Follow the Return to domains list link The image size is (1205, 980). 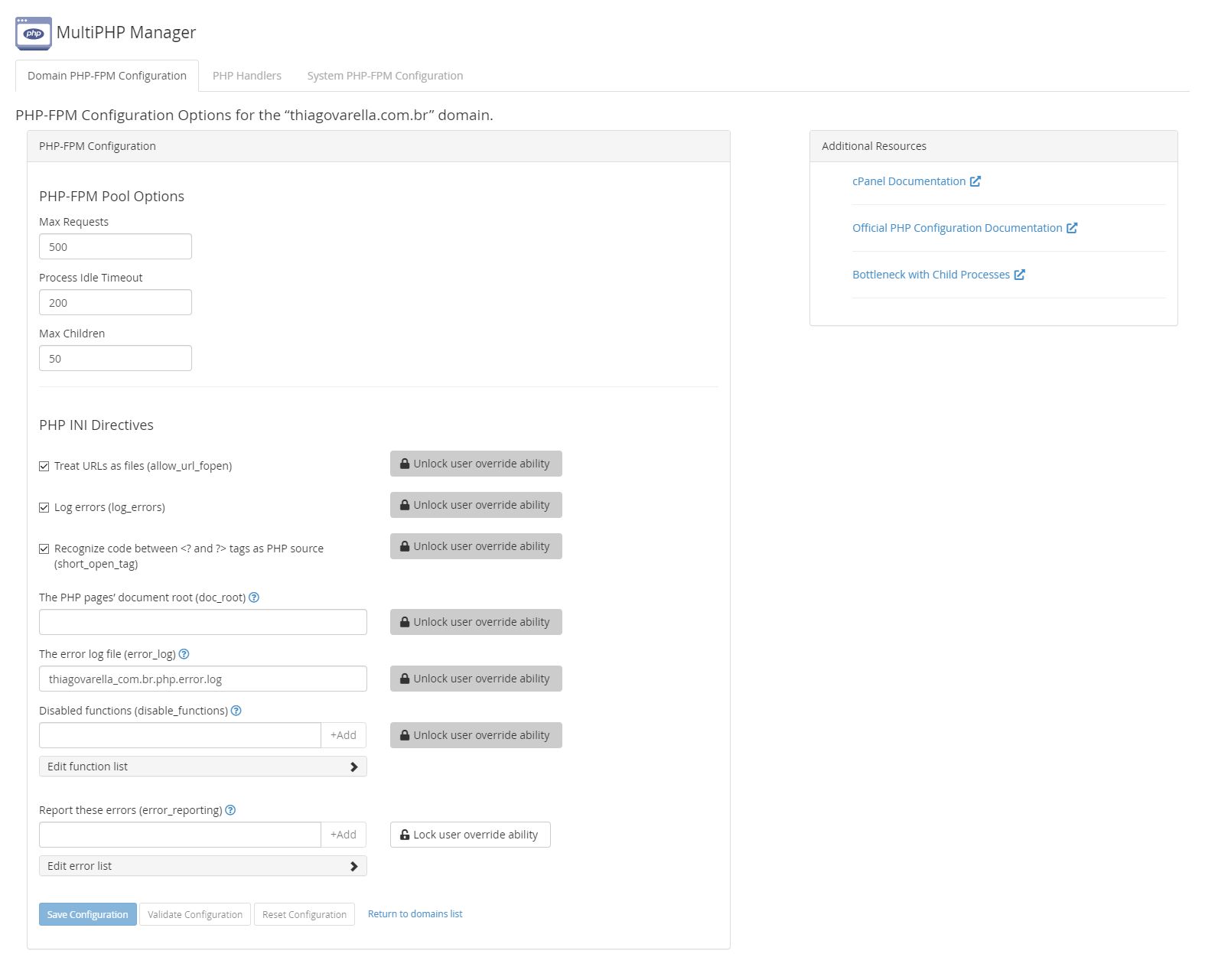[415, 914]
